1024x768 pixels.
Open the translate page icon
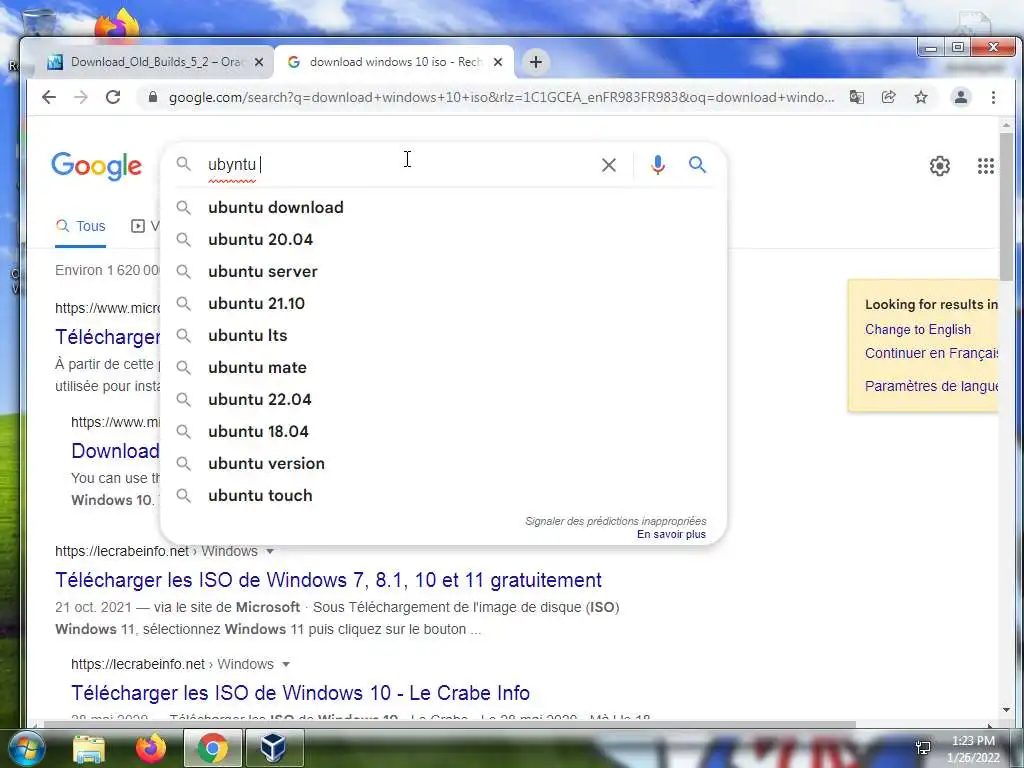(x=856, y=97)
